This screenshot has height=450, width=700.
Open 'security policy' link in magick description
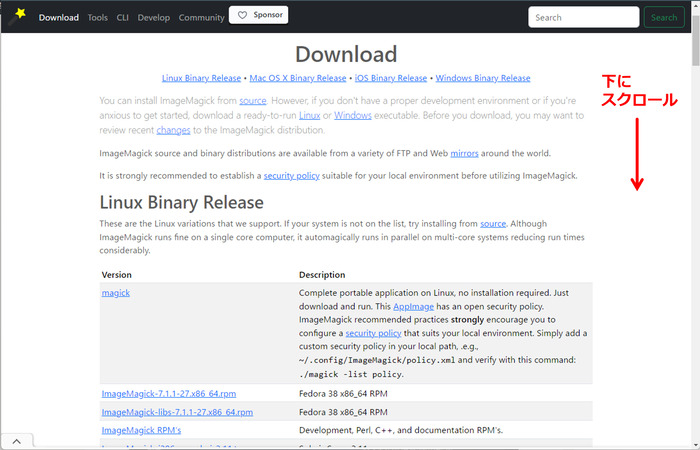[x=373, y=333]
